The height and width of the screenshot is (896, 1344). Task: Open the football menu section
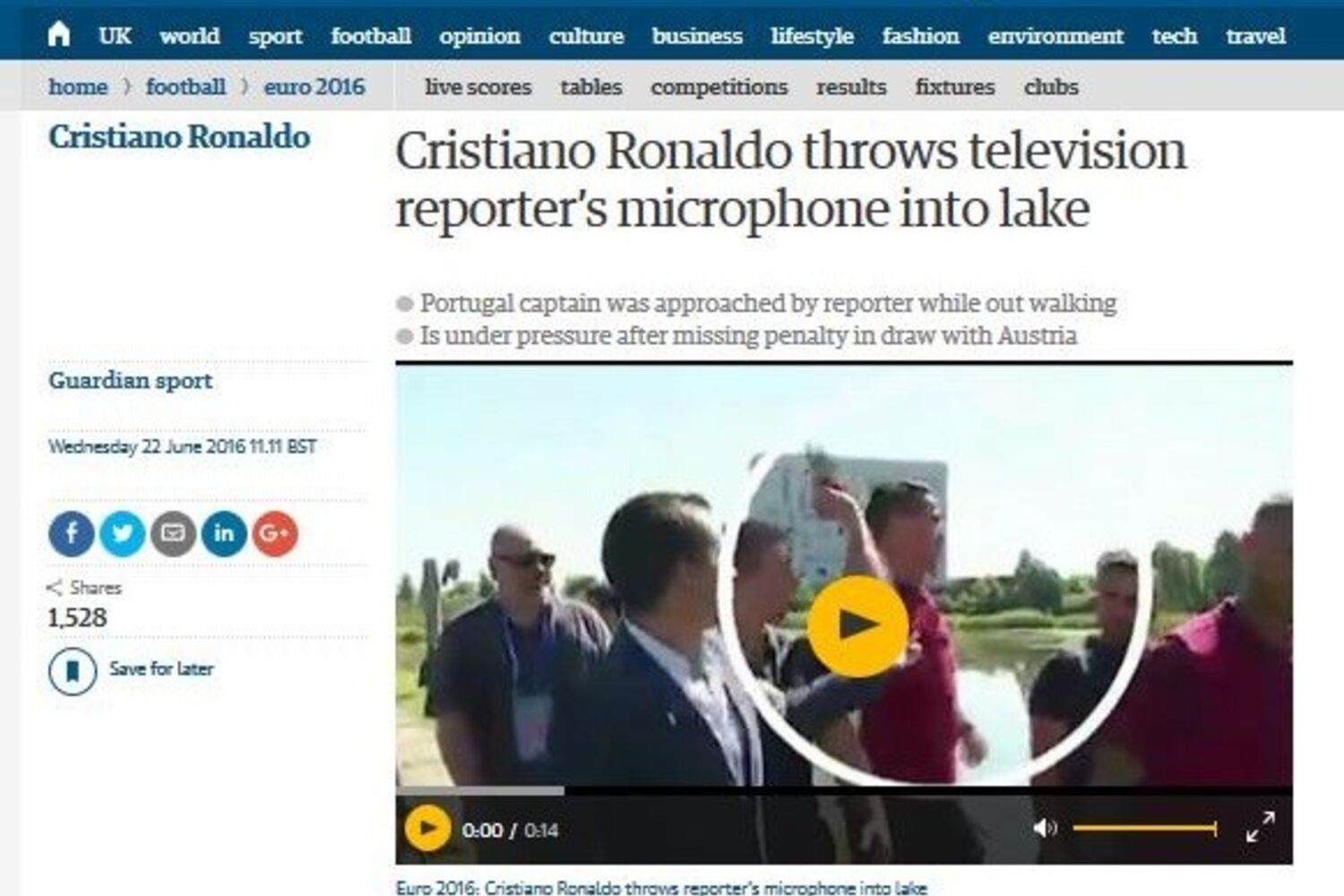[371, 36]
